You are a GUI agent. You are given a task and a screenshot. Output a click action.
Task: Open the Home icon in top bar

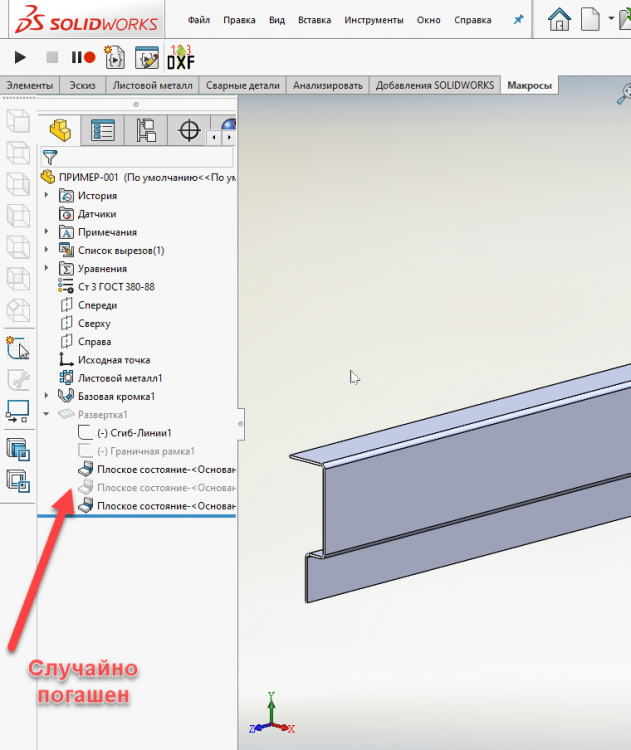click(x=559, y=20)
